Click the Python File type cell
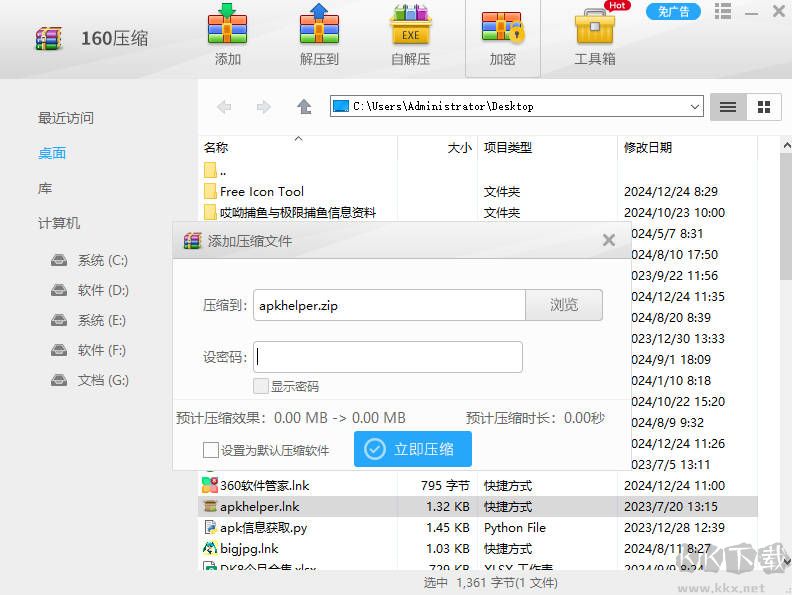The height and width of the screenshot is (595, 792). tap(515, 527)
